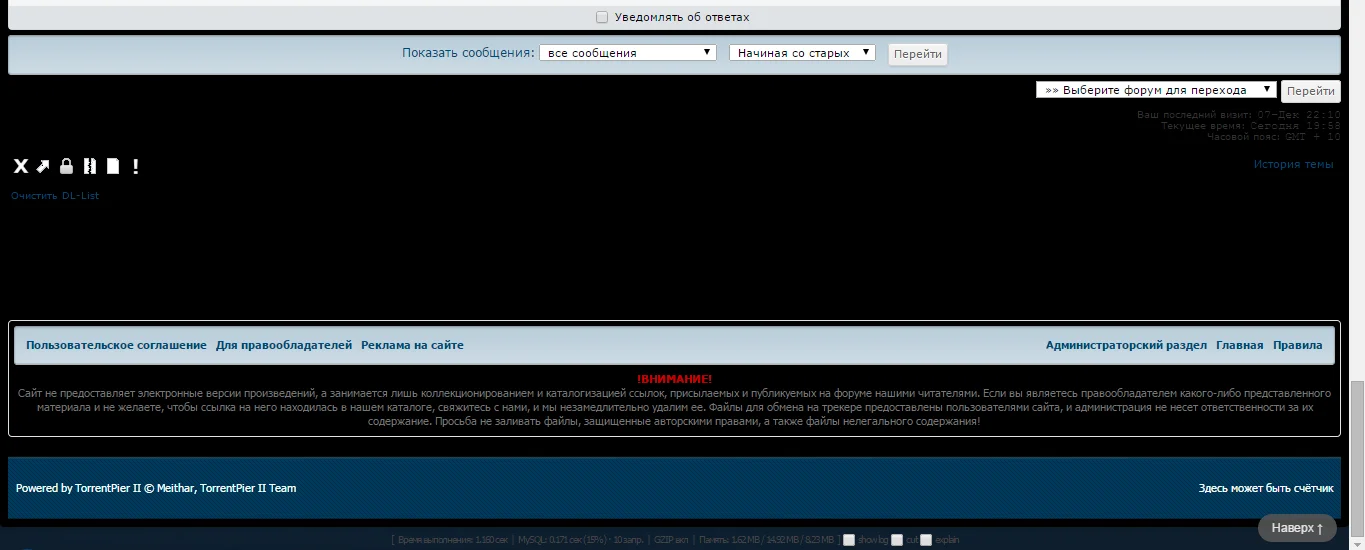Click the torn page split topic icon
Screen dimensions: 1365x550
(89, 166)
